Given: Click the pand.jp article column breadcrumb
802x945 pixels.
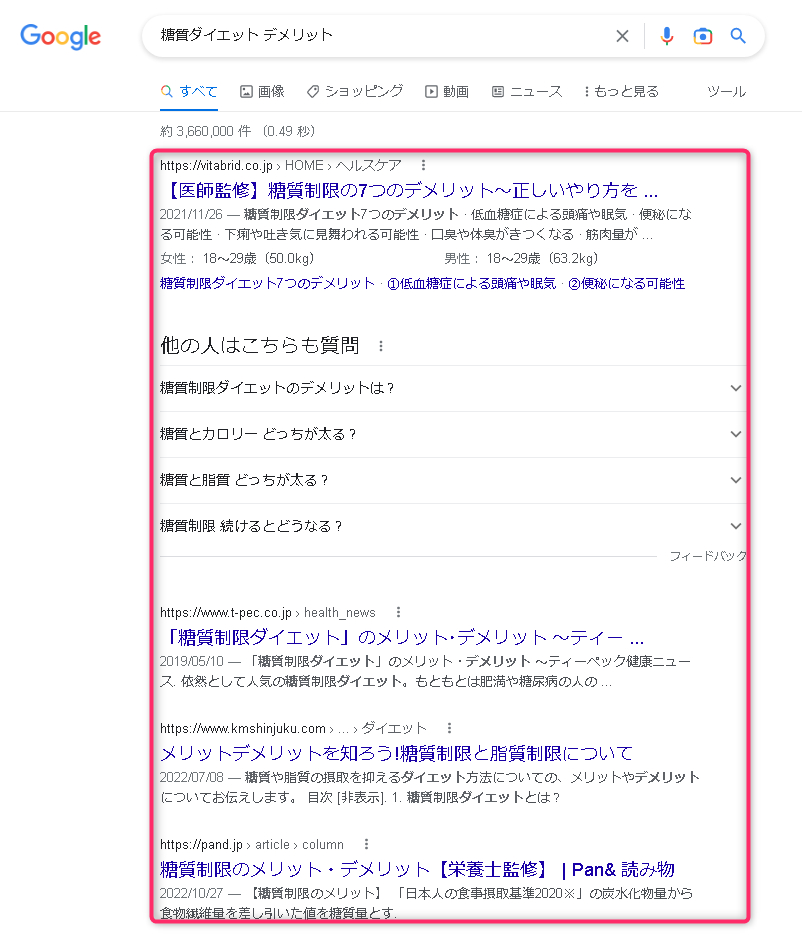Looking at the screenshot, I should (x=252, y=844).
